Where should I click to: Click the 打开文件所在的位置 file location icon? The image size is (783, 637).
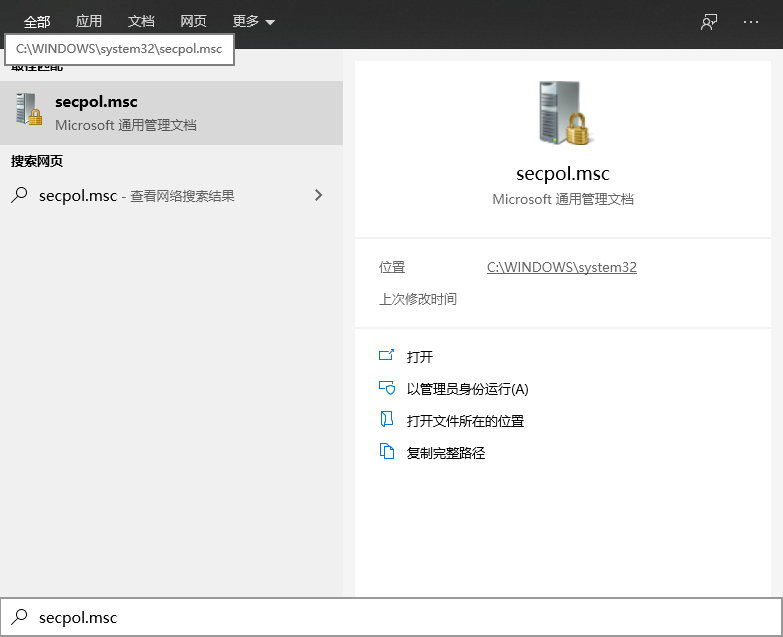[x=387, y=421]
